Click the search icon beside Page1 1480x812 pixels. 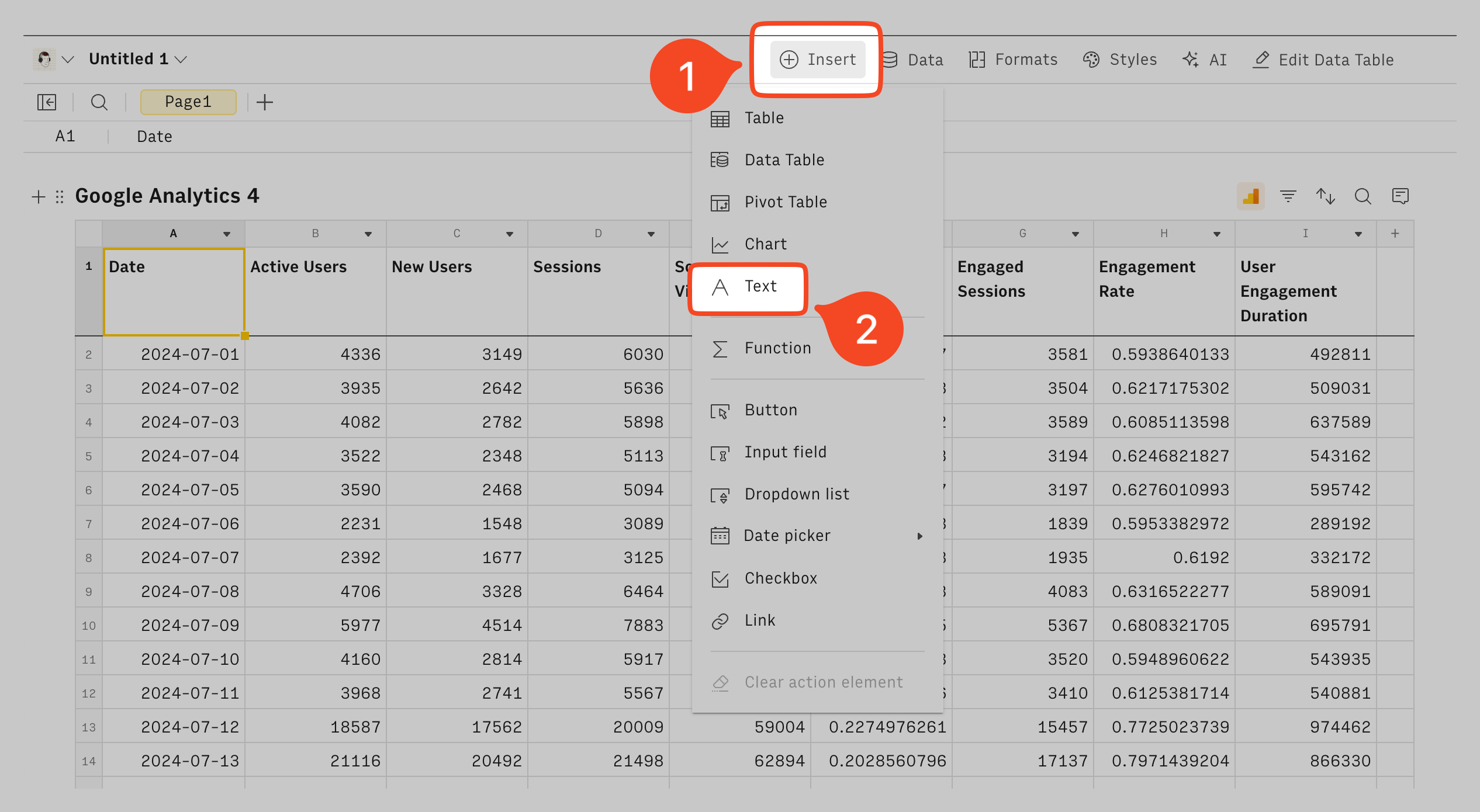pyautogui.click(x=99, y=102)
